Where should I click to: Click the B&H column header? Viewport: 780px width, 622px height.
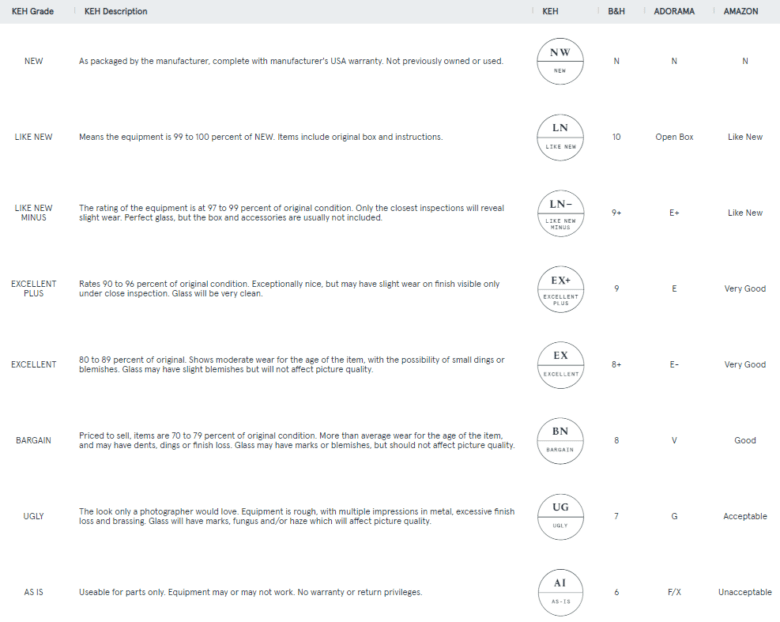[x=616, y=11]
